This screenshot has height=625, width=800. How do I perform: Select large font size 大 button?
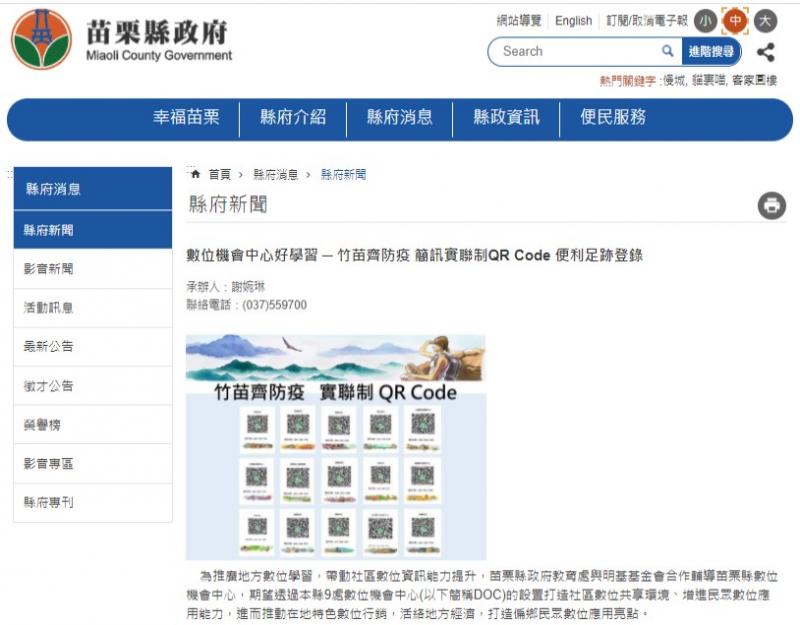pyautogui.click(x=765, y=21)
